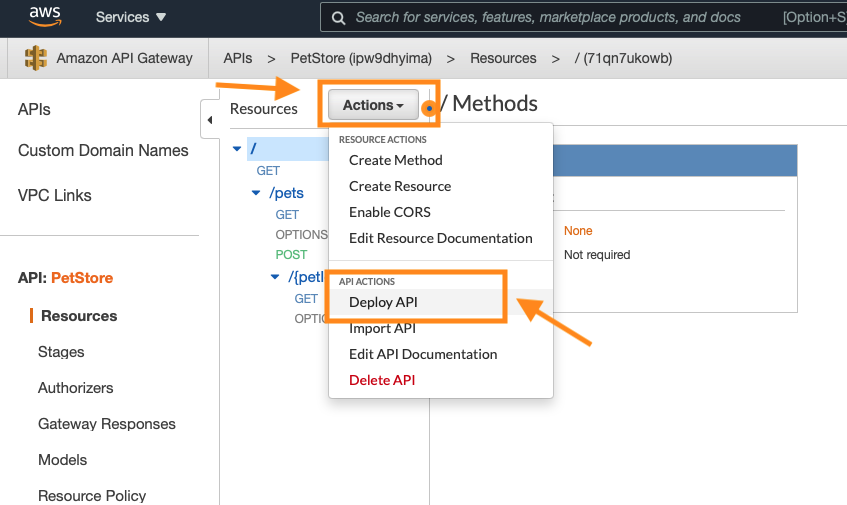Click the / (71qn7ukowb) breadcrumb

pyautogui.click(x=623, y=58)
